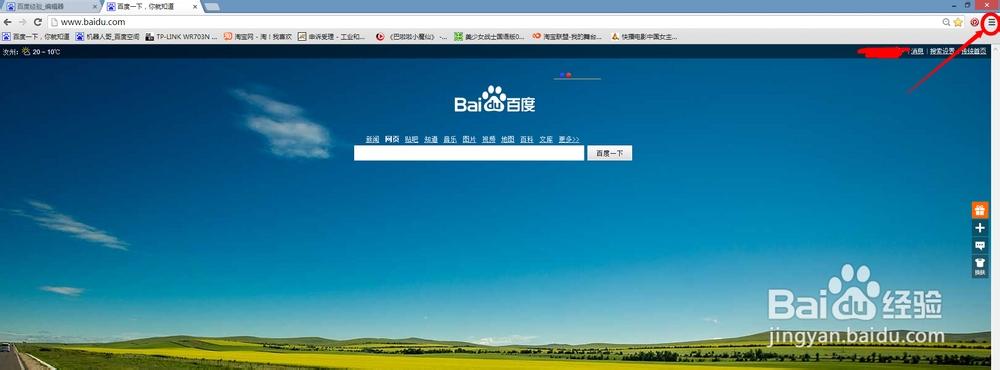Open the 新闻 link

click(372, 139)
